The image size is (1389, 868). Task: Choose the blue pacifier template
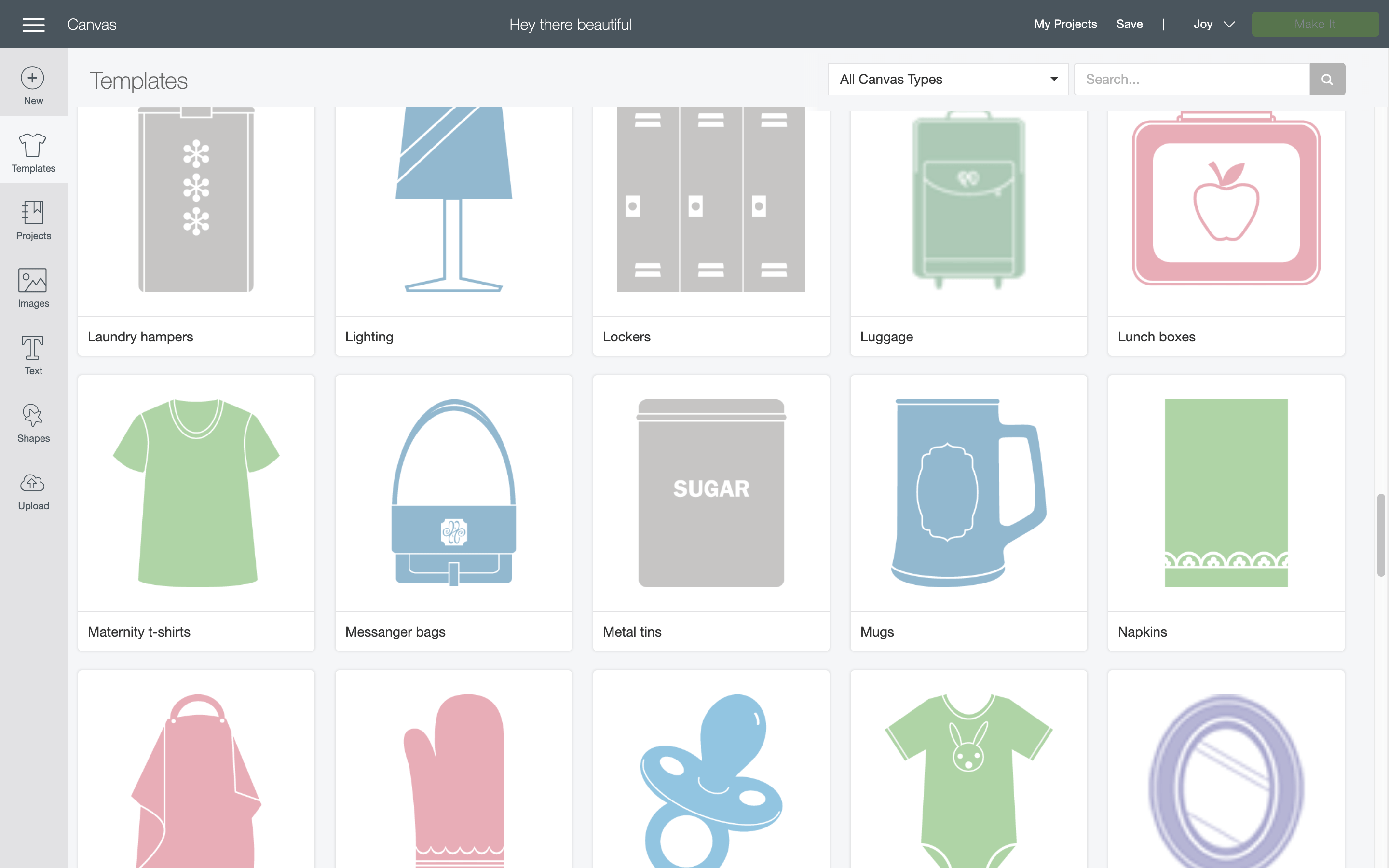point(711,781)
